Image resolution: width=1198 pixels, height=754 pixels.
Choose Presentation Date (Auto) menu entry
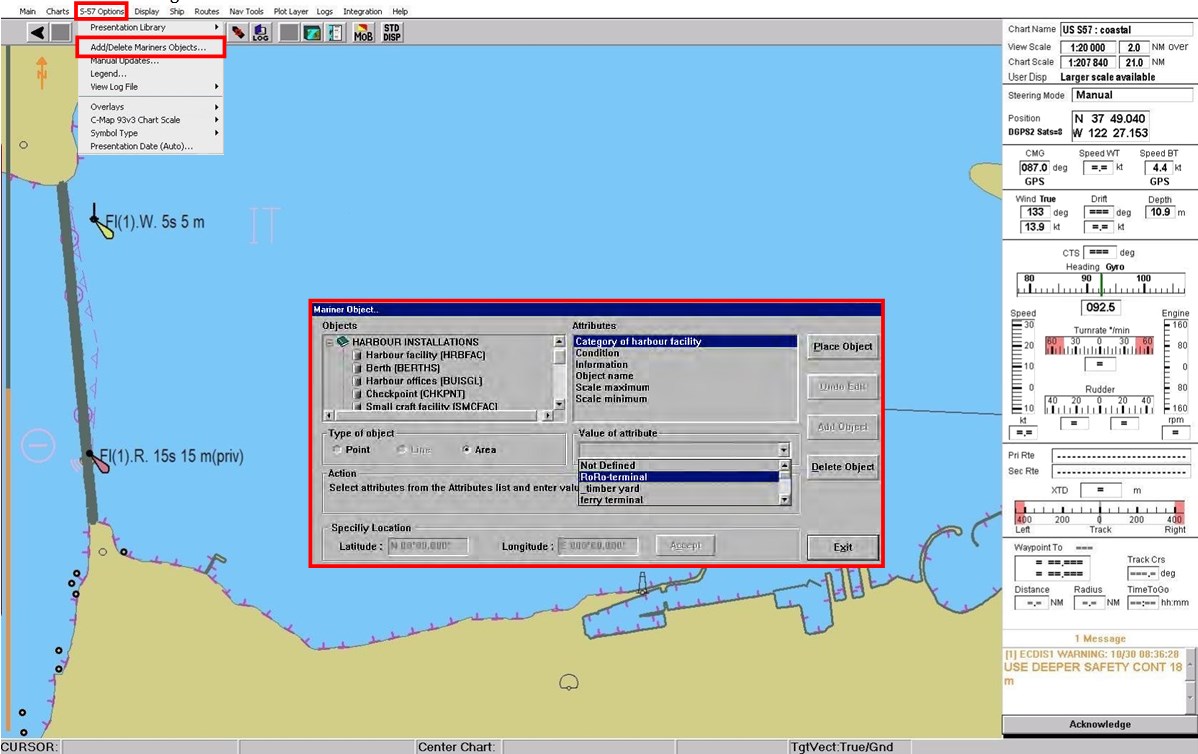151,147
